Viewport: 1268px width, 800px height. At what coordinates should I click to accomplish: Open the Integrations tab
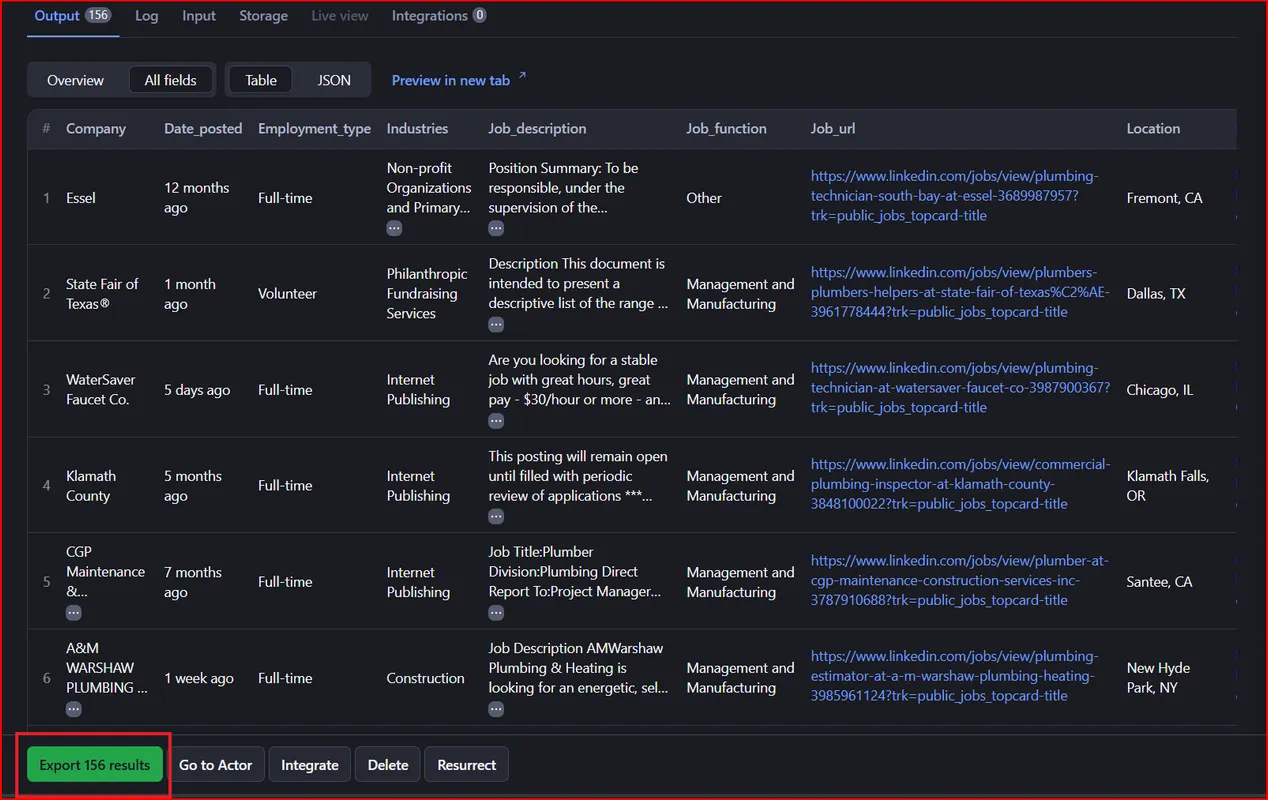(439, 16)
